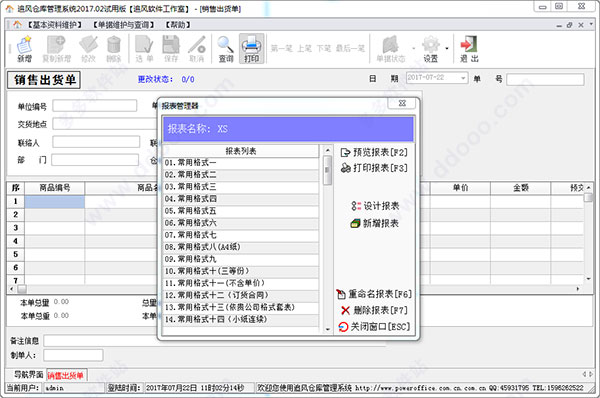Screen dimensions: 600x398
Task: Open 查询 magnifier search tool
Action: (226, 49)
